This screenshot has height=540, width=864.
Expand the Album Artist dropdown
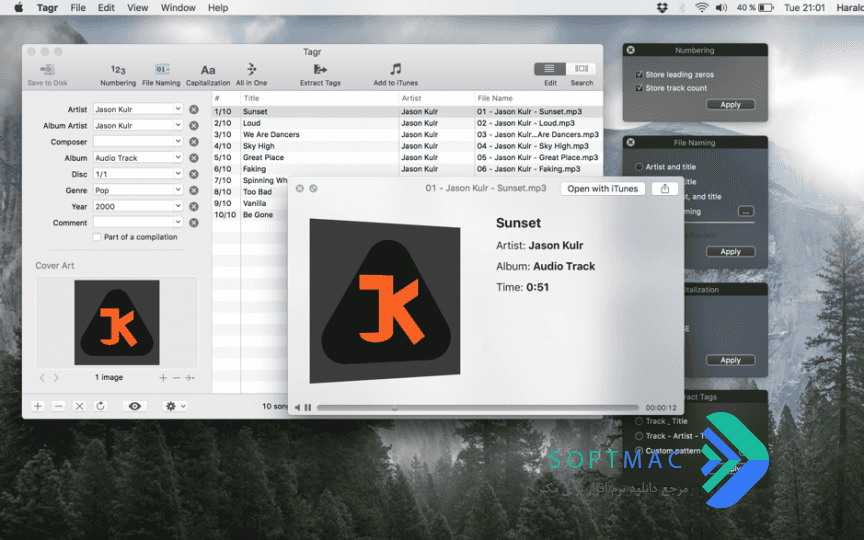[178, 125]
